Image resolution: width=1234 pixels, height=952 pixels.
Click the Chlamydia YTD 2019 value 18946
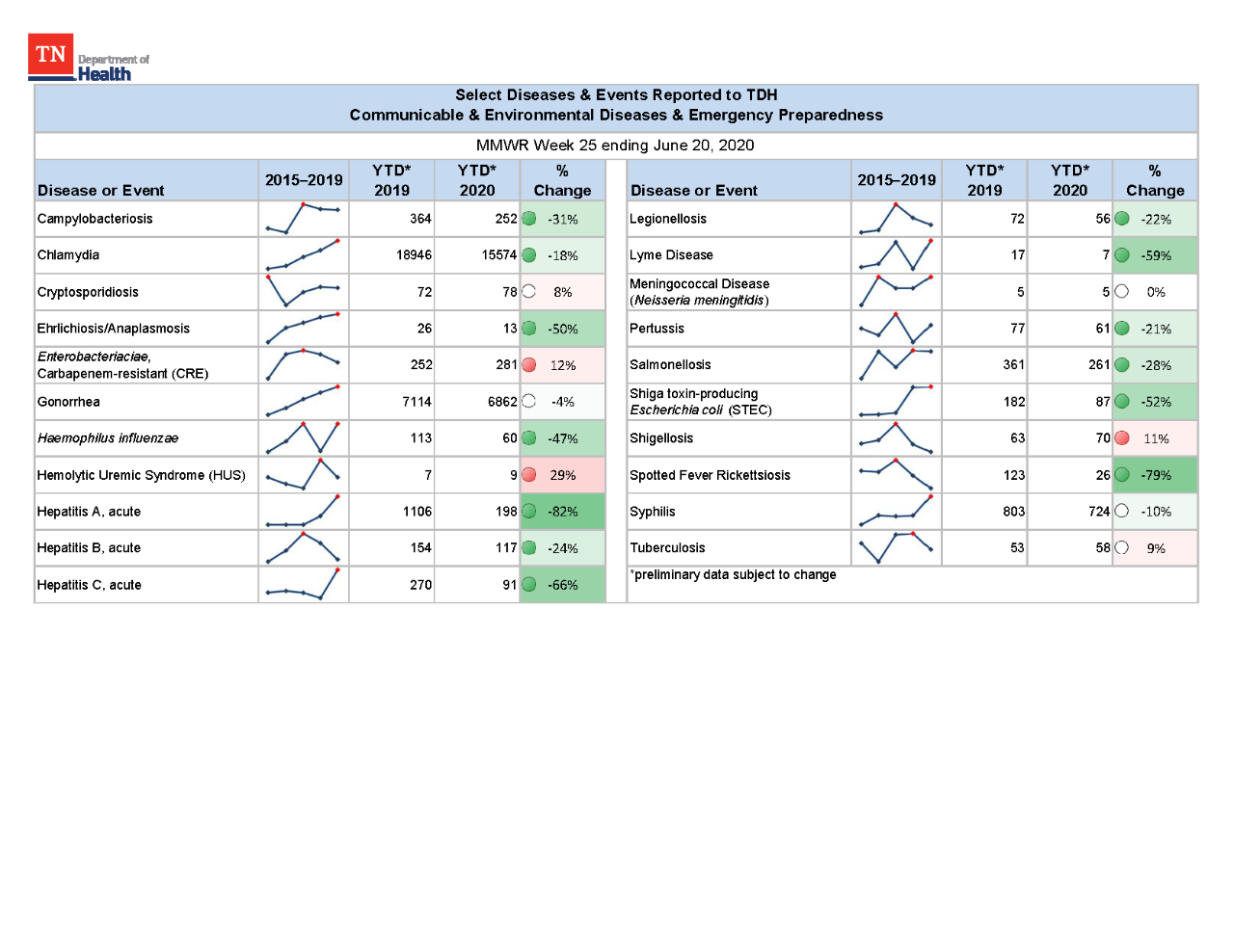point(414,255)
